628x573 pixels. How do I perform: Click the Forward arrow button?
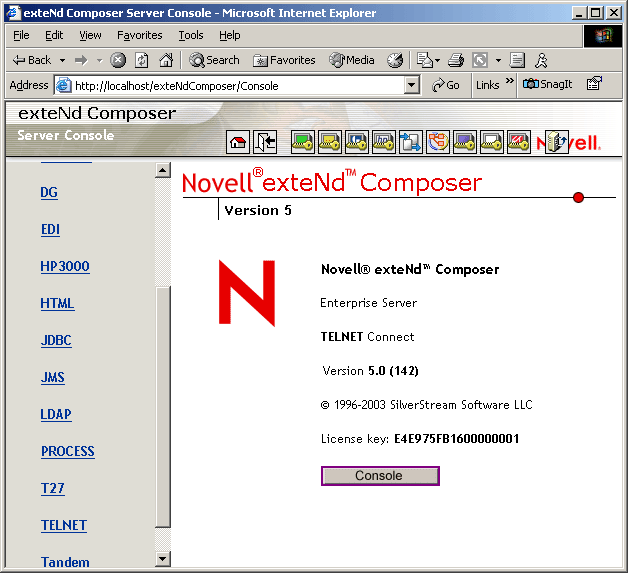tap(81, 60)
